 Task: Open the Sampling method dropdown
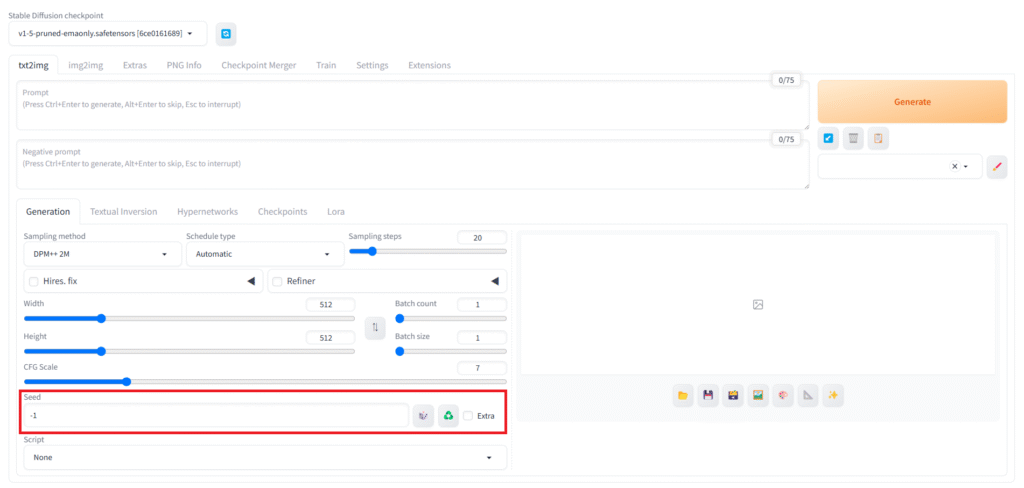pos(101,254)
